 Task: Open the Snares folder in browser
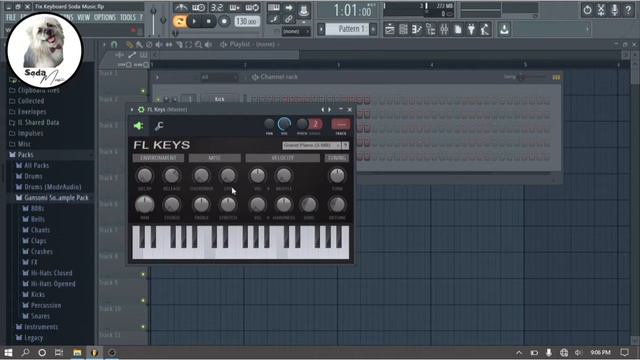pyautogui.click(x=40, y=316)
